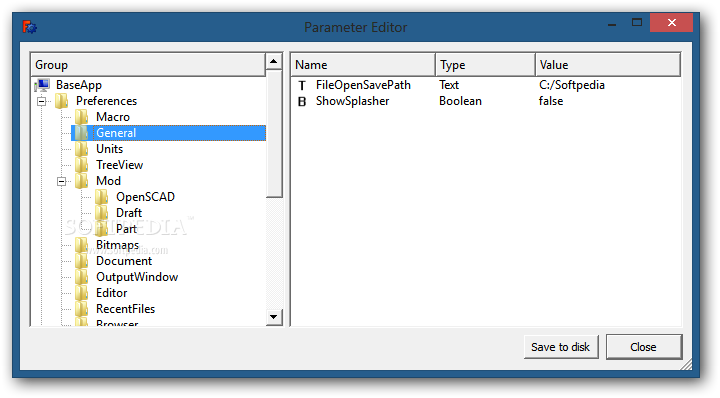This screenshot has height=398, width=720.
Task: Click the Draft folder icon
Action: [102, 213]
